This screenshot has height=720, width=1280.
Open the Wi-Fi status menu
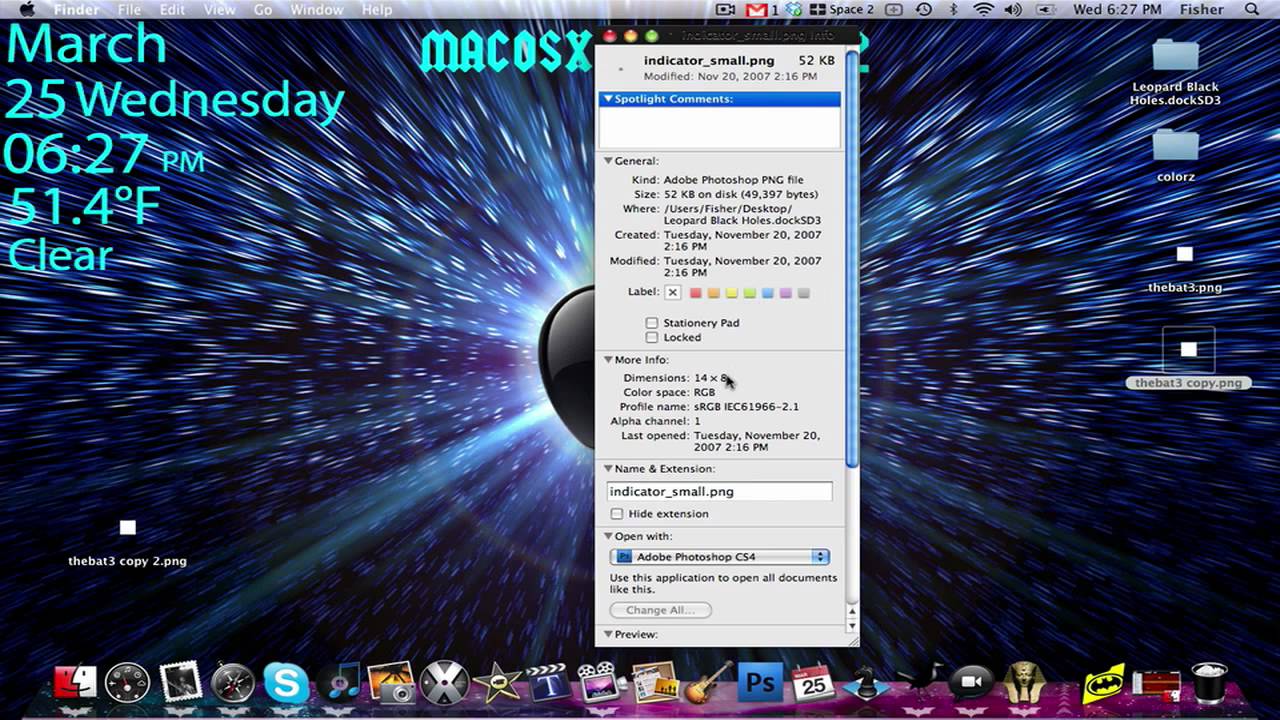pos(983,9)
